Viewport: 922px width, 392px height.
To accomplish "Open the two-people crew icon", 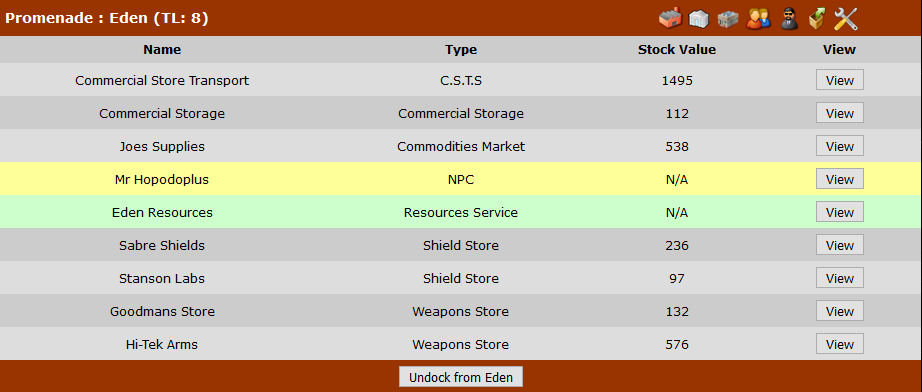I will (758, 19).
